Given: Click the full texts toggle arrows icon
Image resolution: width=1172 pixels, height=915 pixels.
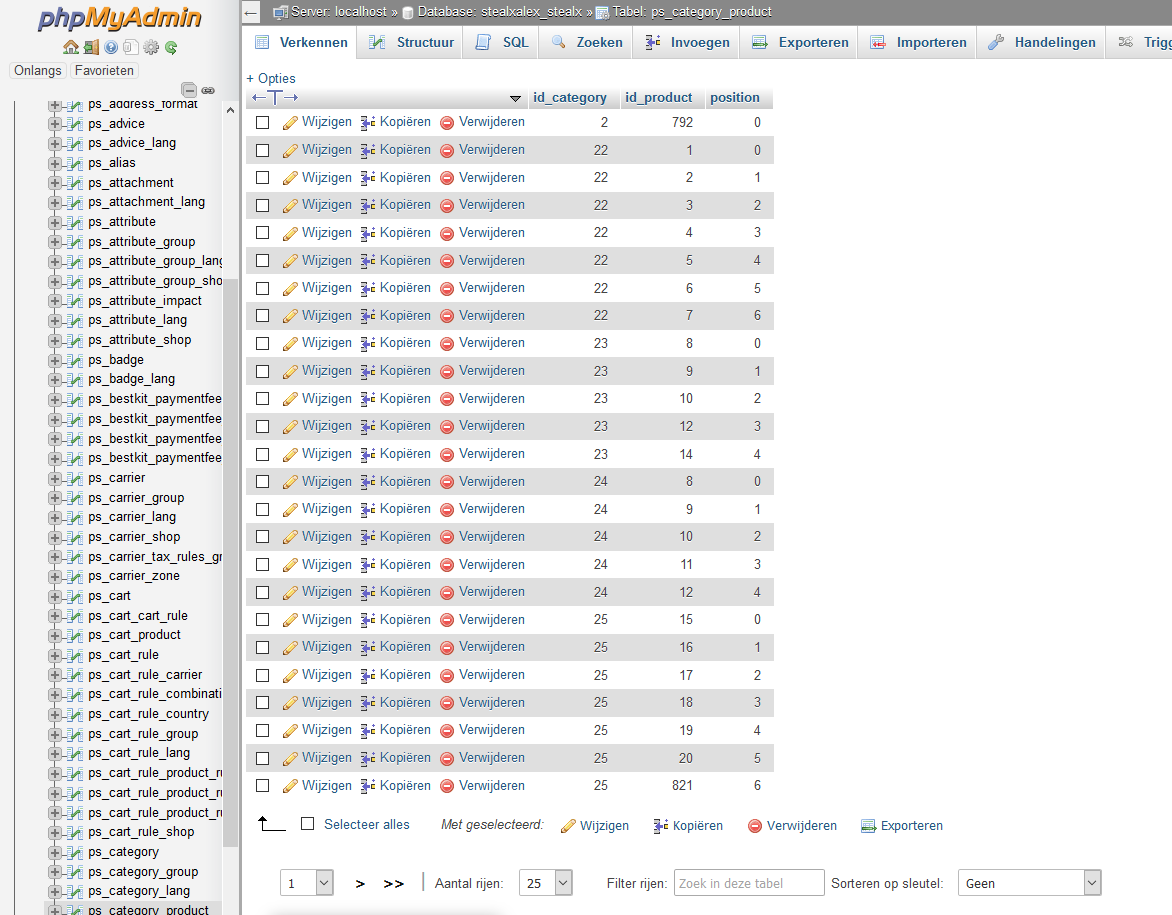Looking at the screenshot, I should (275, 97).
